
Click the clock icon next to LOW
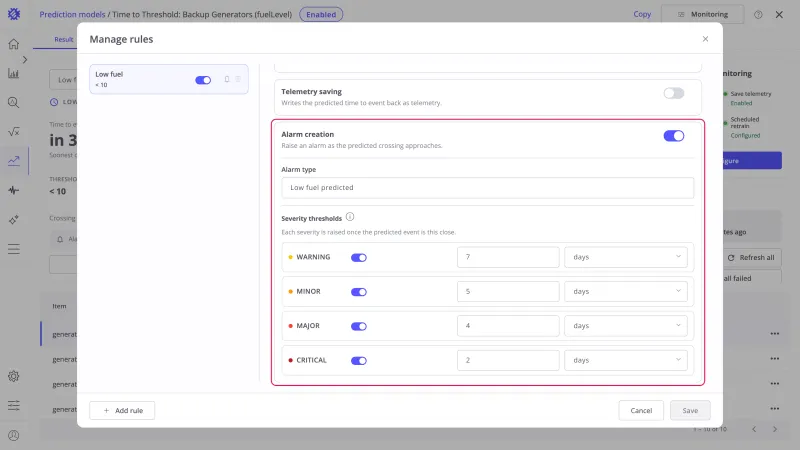tap(54, 102)
